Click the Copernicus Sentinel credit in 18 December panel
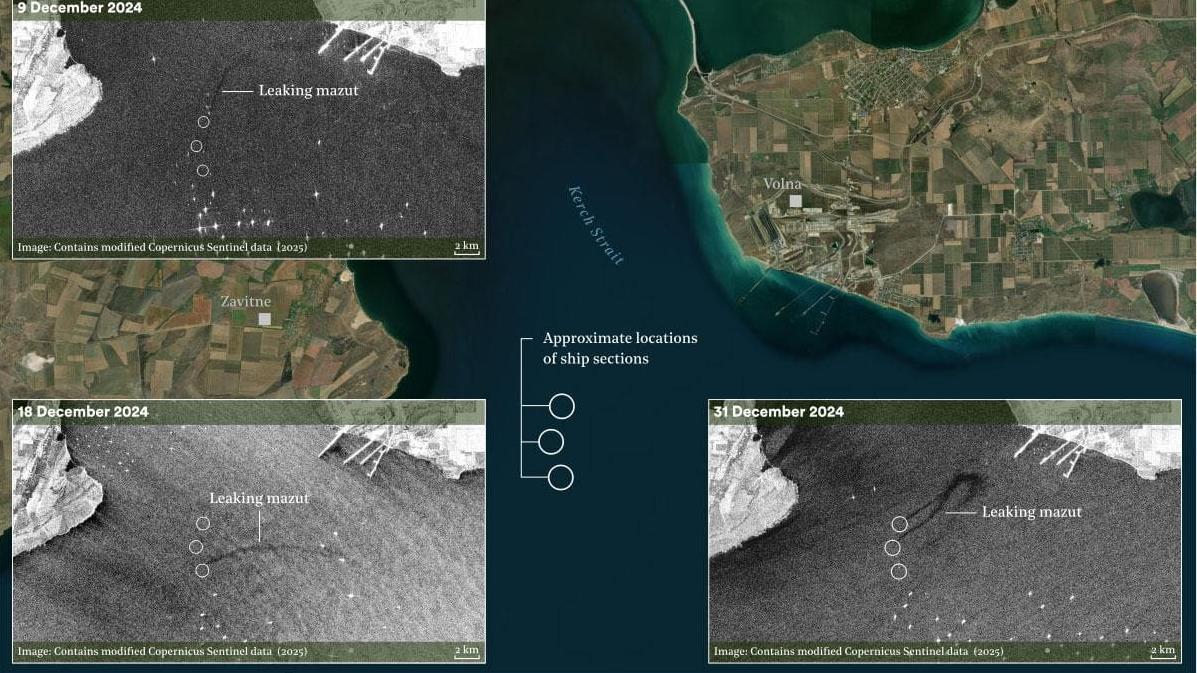This screenshot has width=1197, height=673. click(x=163, y=651)
